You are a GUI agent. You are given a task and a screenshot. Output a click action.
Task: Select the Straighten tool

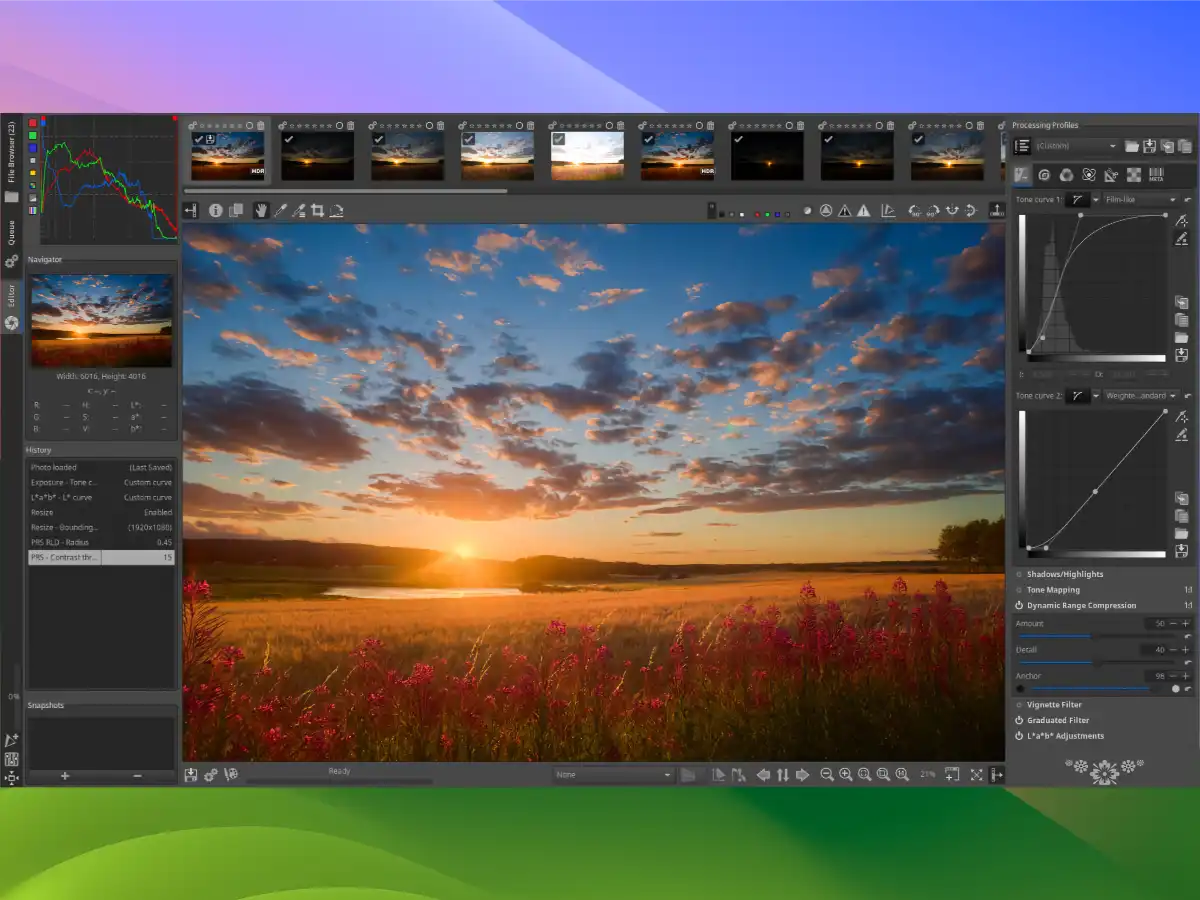(x=337, y=210)
